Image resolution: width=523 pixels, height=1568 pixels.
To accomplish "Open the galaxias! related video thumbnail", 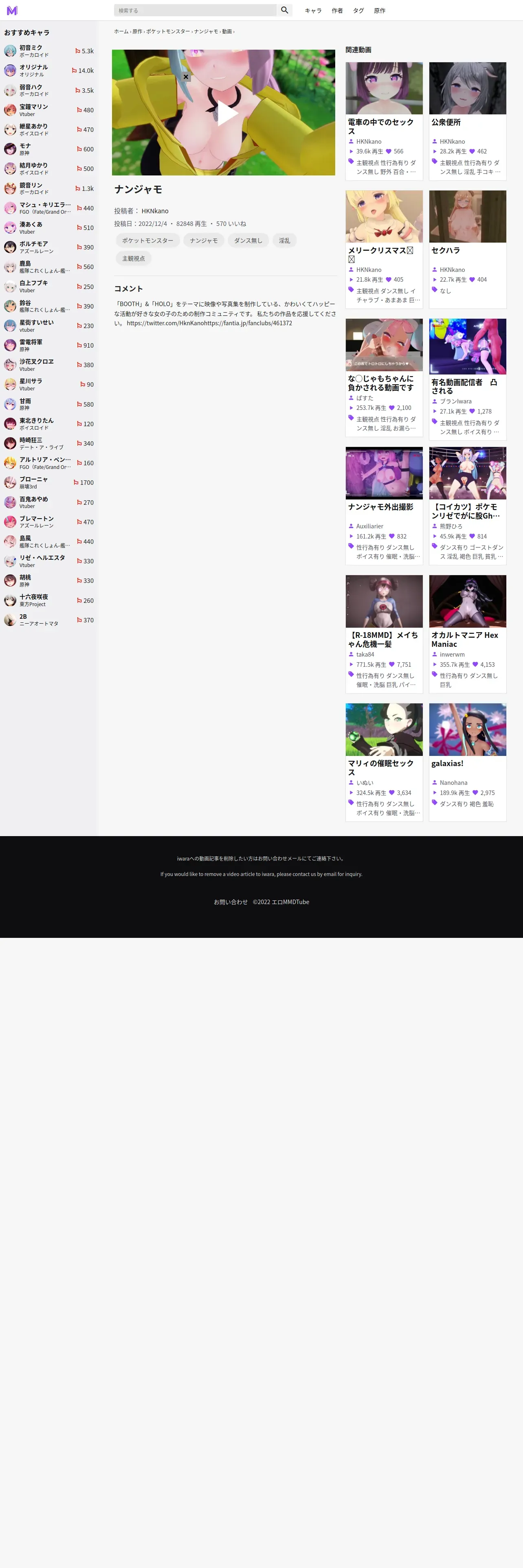I will pyautogui.click(x=468, y=729).
